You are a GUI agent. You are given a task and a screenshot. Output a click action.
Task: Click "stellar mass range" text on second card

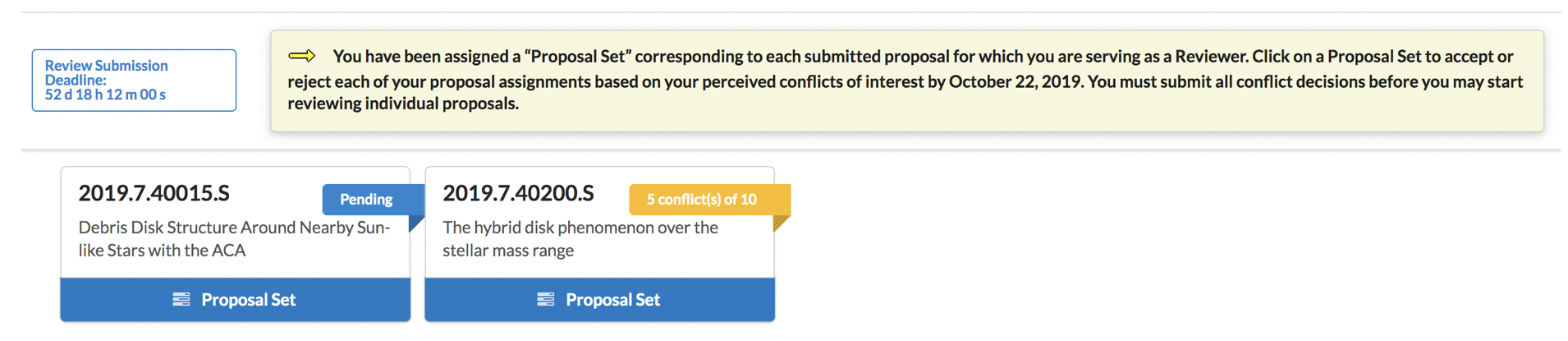pos(508,251)
